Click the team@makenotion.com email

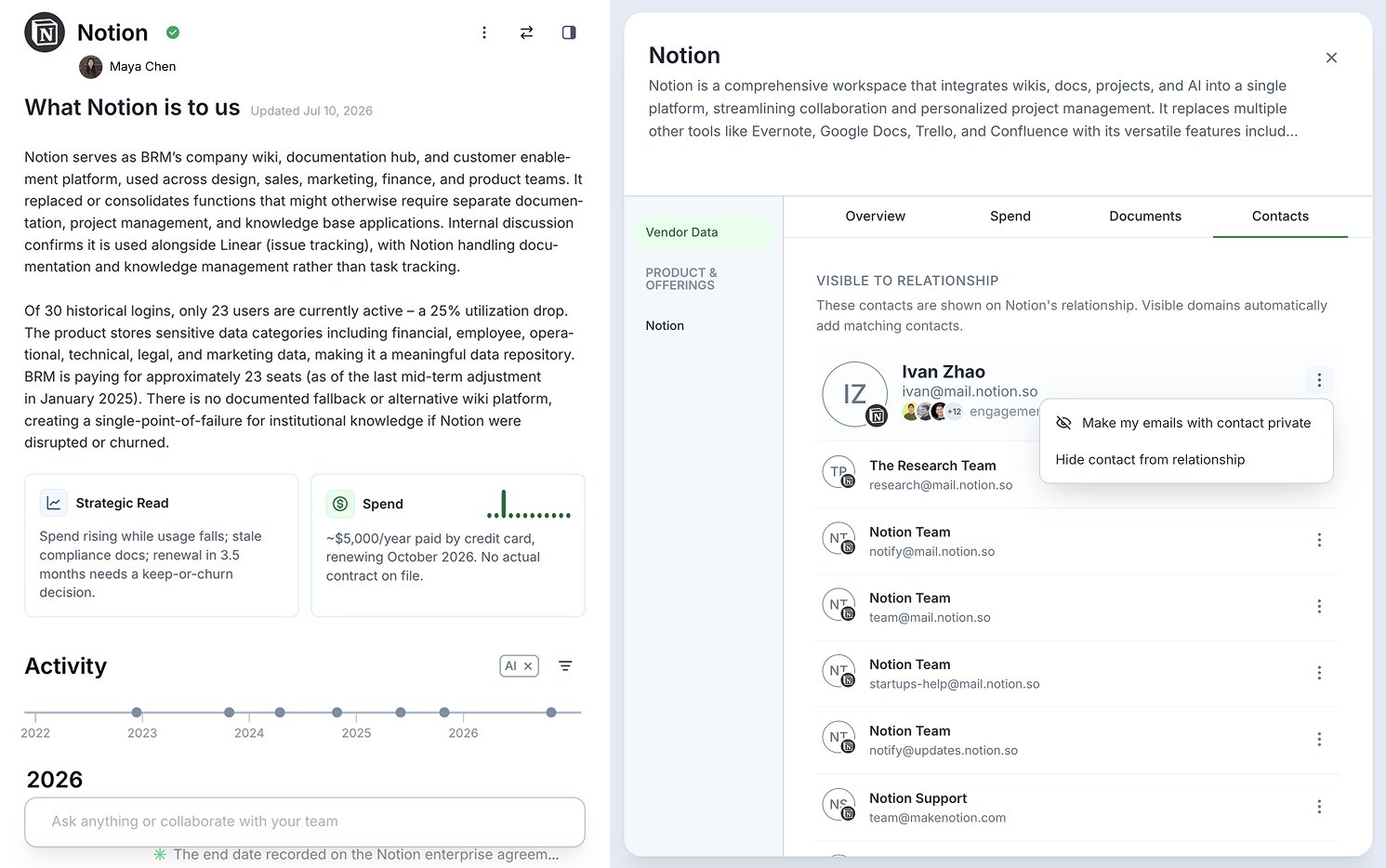coord(937,818)
